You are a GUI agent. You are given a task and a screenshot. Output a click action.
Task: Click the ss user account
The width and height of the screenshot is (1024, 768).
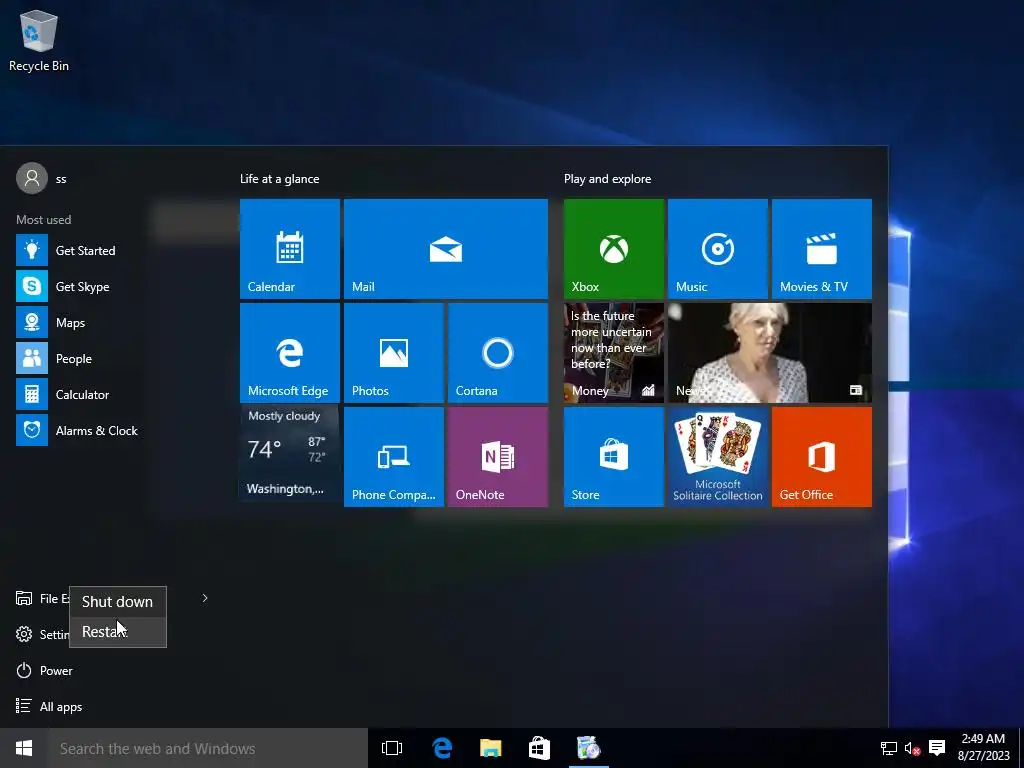coord(42,178)
